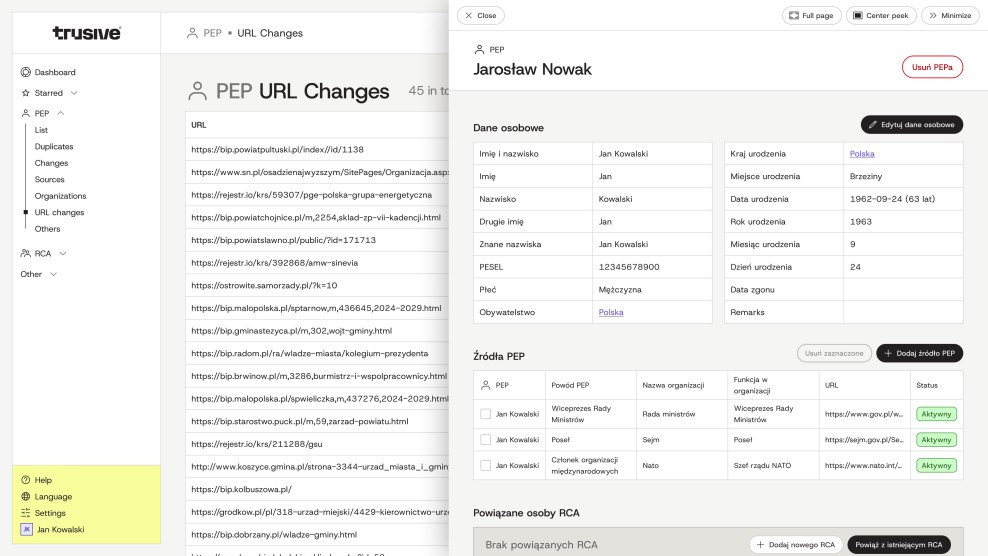Click the RCA people icon
This screenshot has width=988, height=556.
26,254
